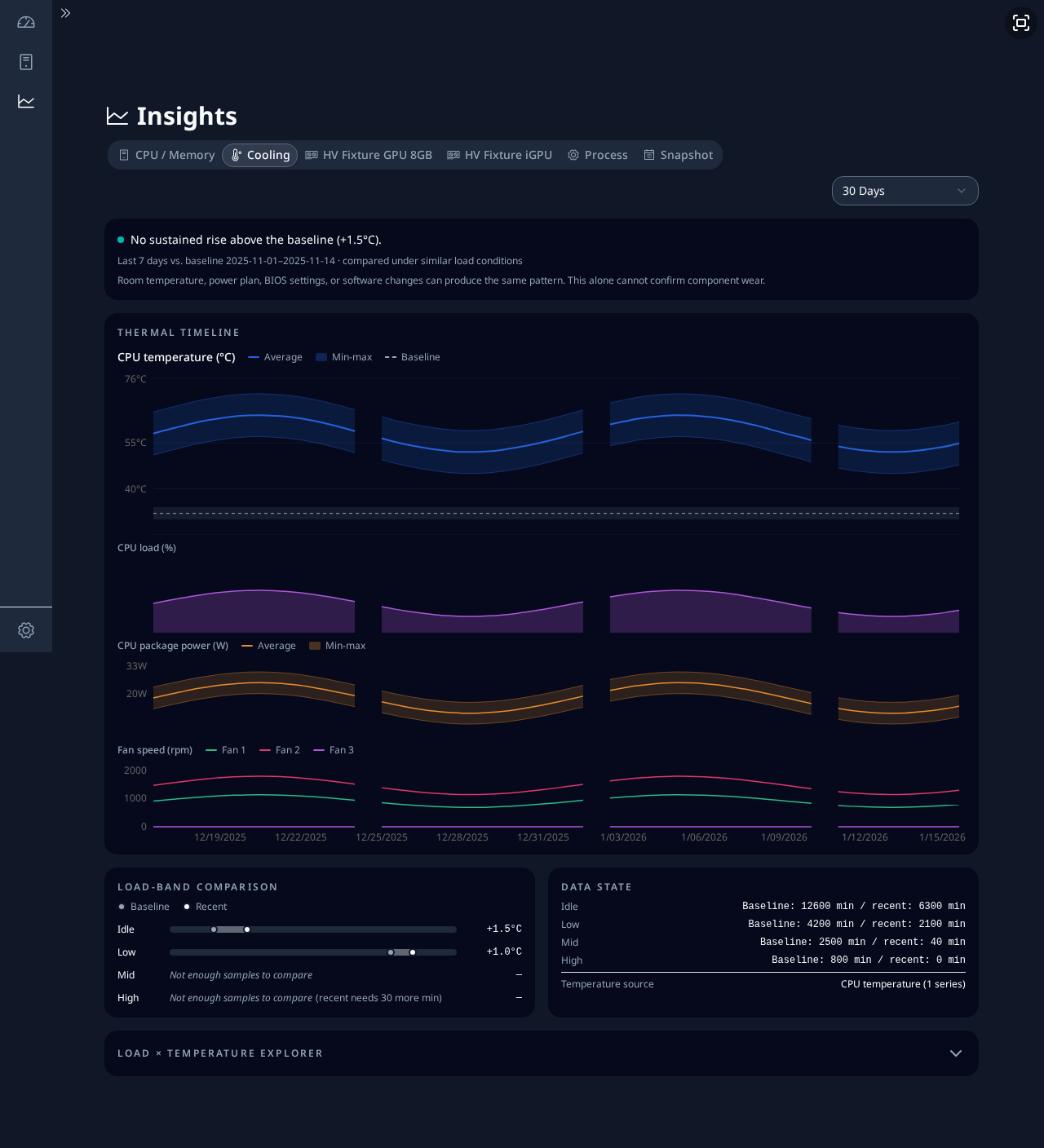1044x1148 pixels.
Task: Open the Snapshot tab
Action: tap(679, 155)
